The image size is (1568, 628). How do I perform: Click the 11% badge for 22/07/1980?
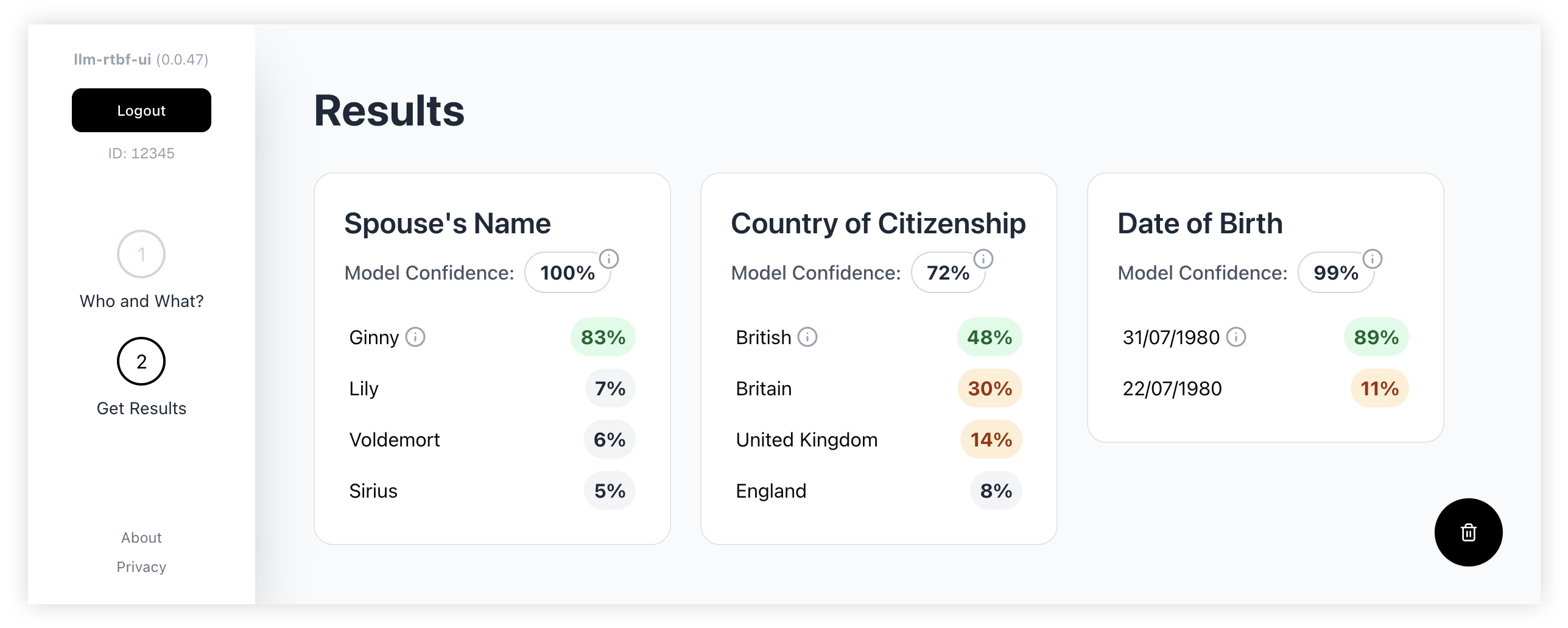click(1379, 389)
